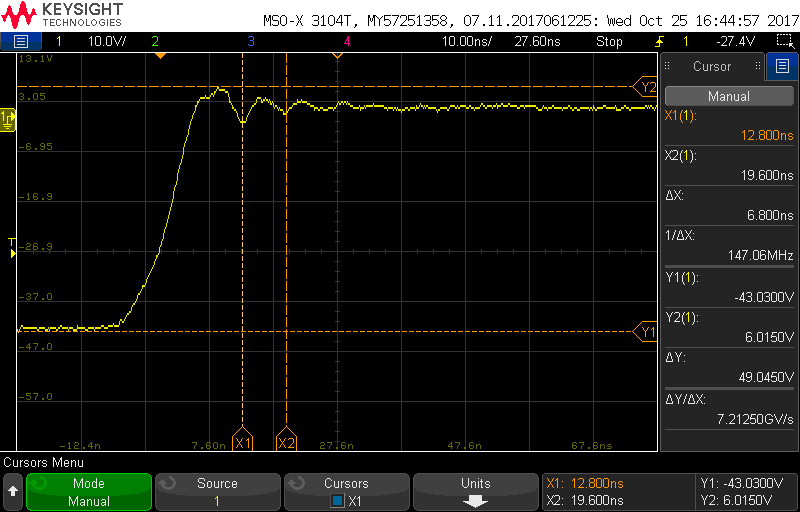Click the Y1(1) value -43.0300V in sidebar

click(762, 296)
